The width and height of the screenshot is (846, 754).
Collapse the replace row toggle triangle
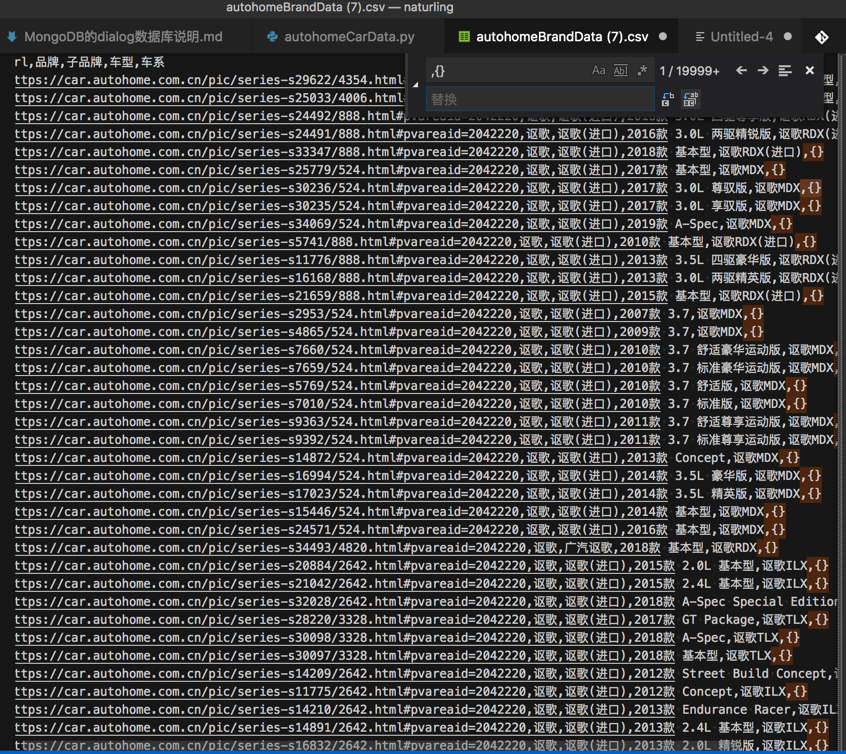415,85
